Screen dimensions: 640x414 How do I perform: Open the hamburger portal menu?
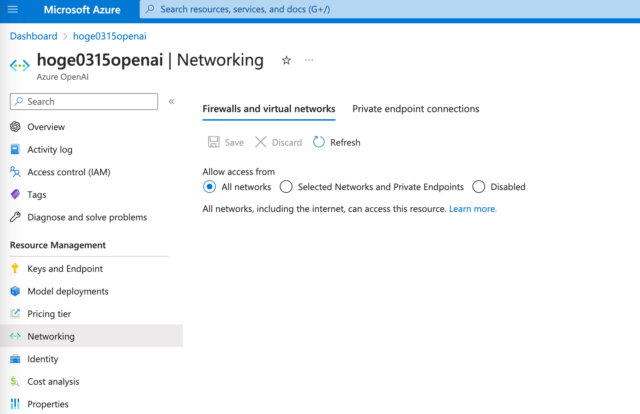pos(13,9)
